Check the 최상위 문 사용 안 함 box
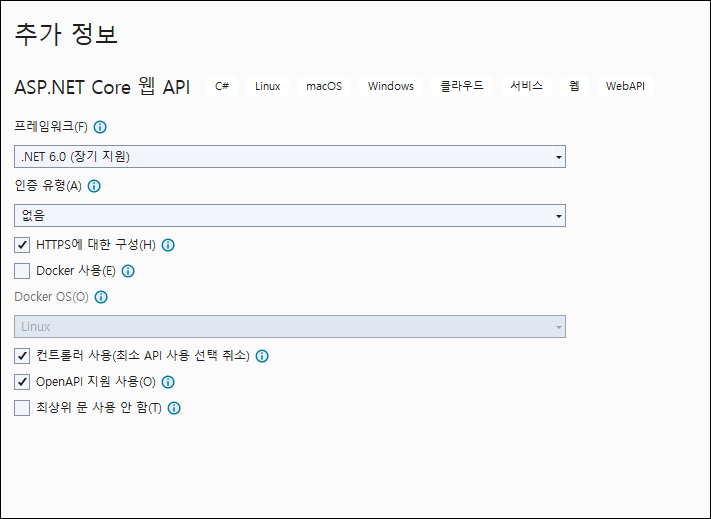The image size is (711, 519). (23, 408)
